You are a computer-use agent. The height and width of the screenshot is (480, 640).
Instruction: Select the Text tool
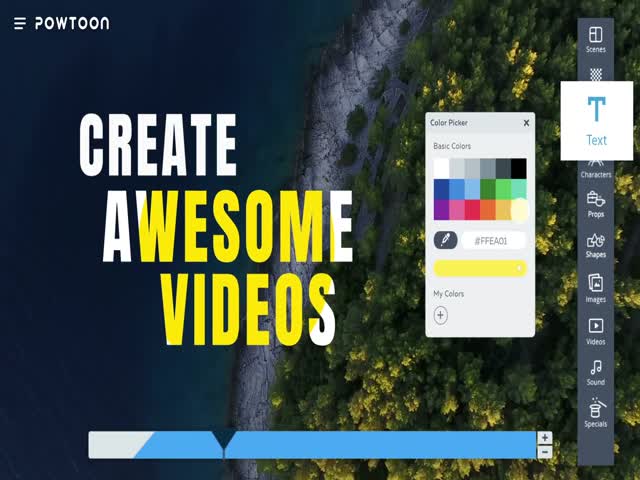596,119
